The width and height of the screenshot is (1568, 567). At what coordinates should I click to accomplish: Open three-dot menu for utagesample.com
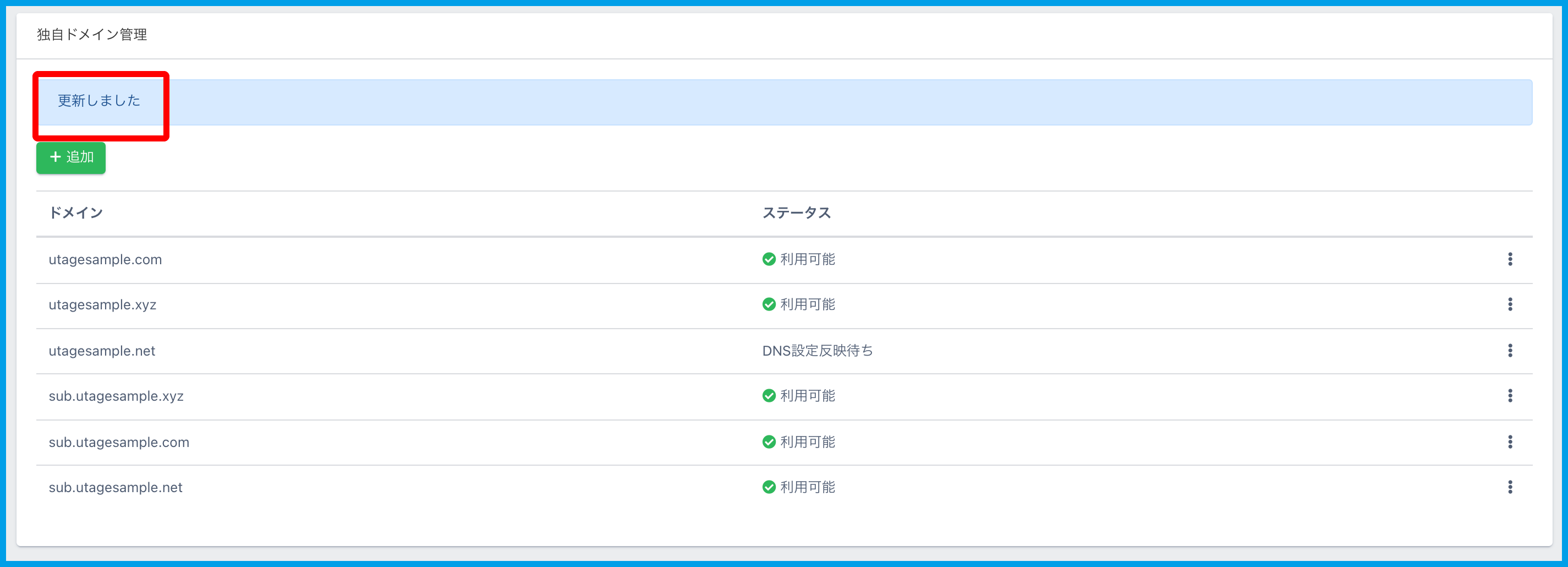1510,259
